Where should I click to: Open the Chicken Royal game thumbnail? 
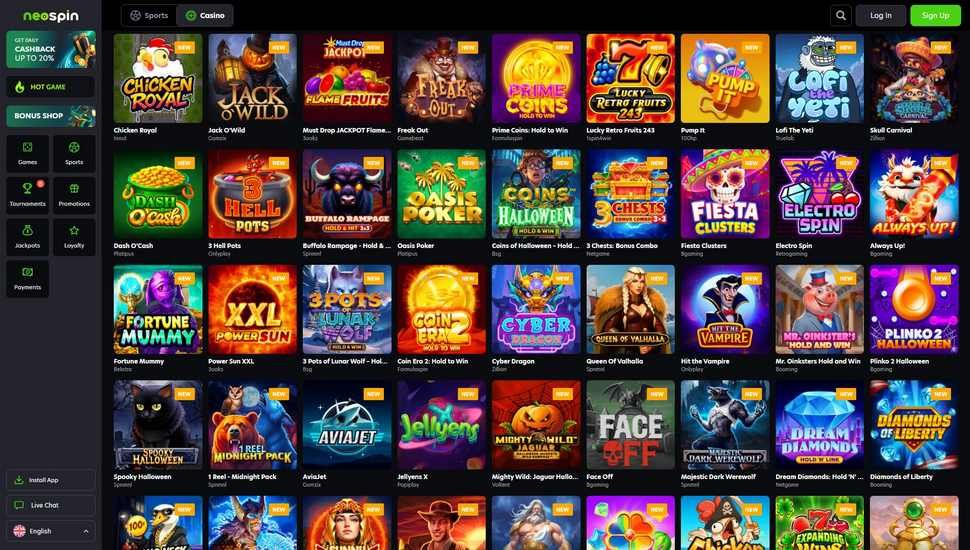point(158,79)
